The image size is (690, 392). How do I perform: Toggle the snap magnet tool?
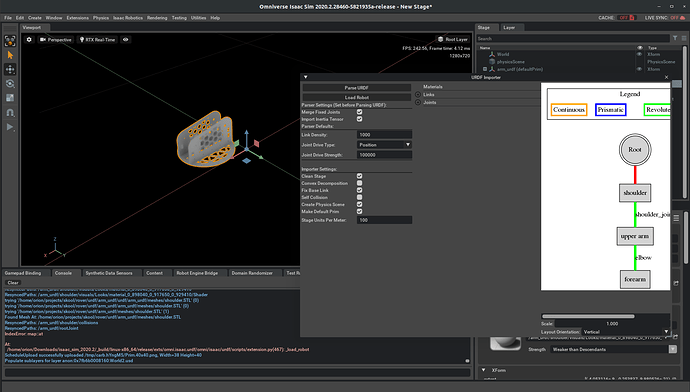coord(10,113)
